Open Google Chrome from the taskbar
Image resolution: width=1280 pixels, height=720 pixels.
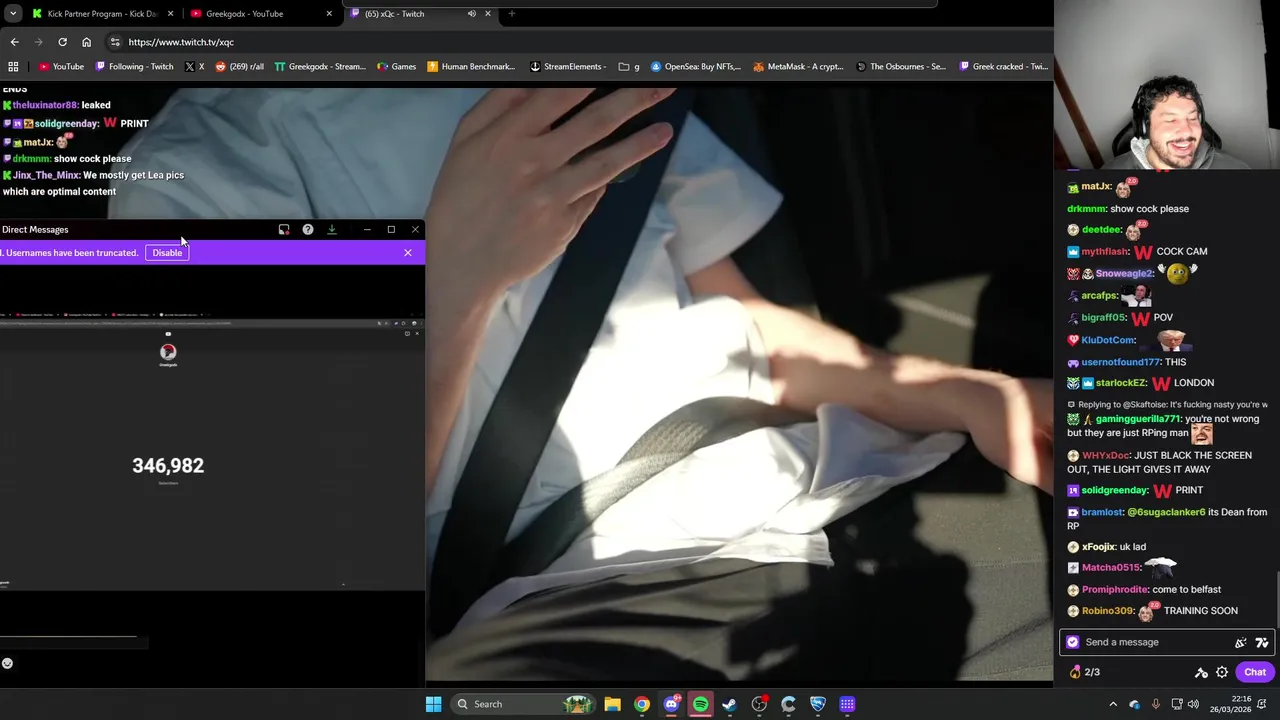[642, 704]
